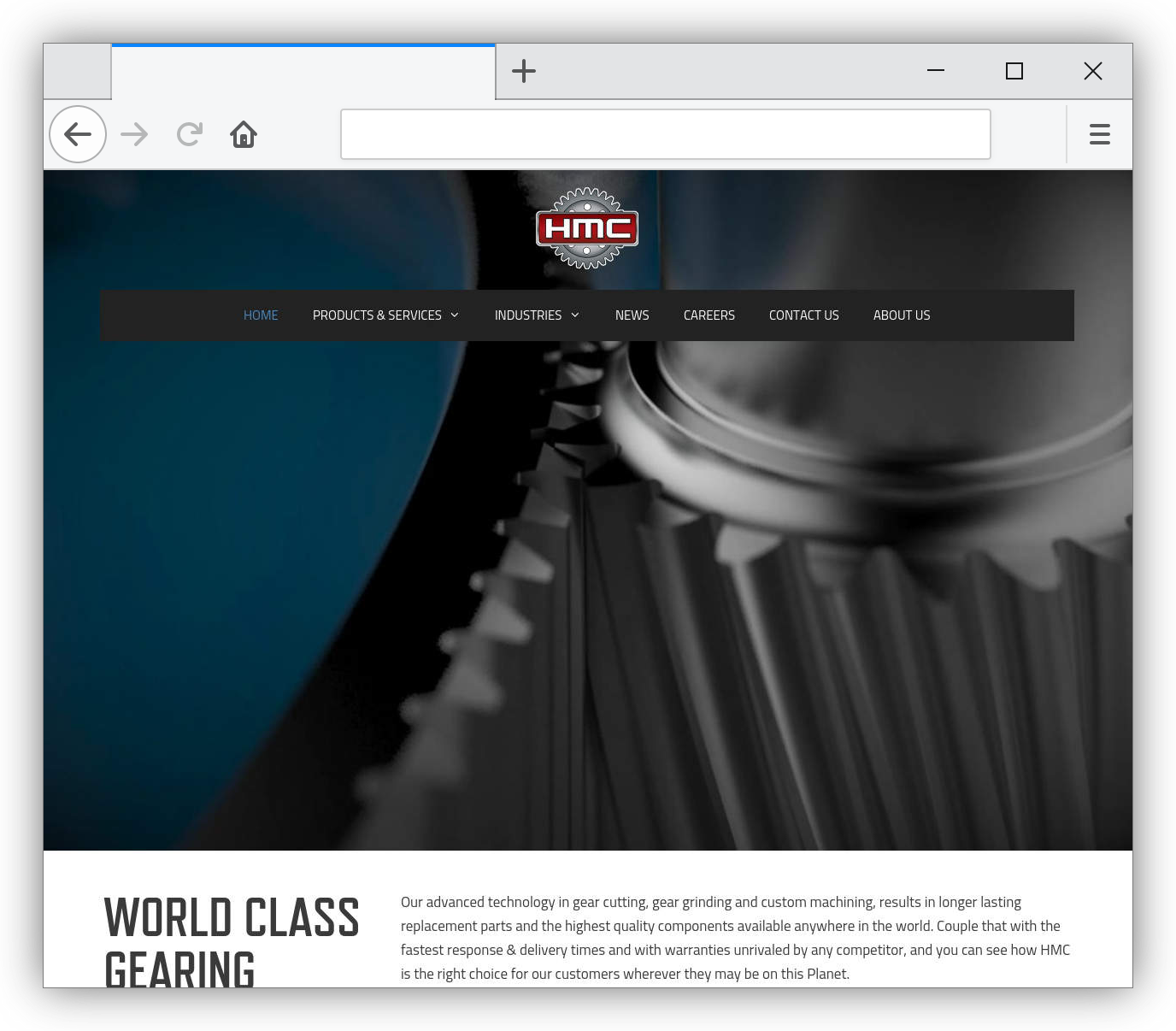Focus the browser address bar
1176x1031 pixels.
coord(666,134)
